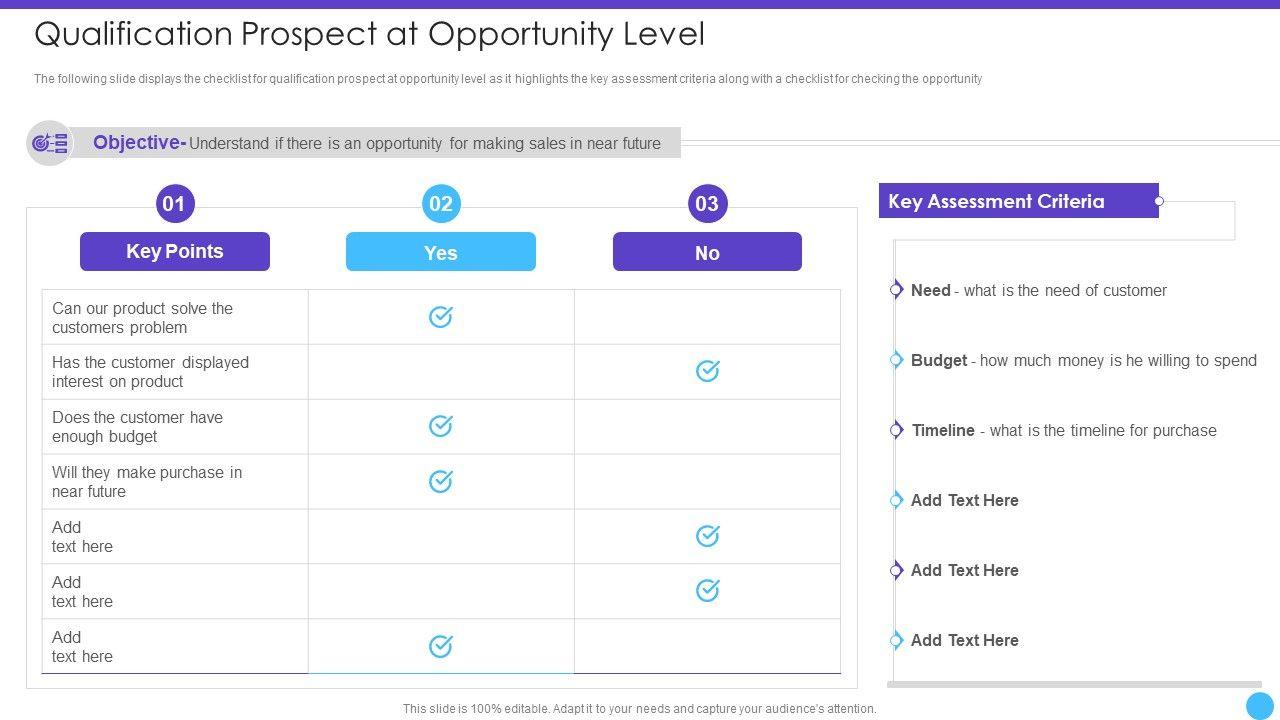
Task: Click Yes checkmark for product solving problem
Action: tap(441, 317)
